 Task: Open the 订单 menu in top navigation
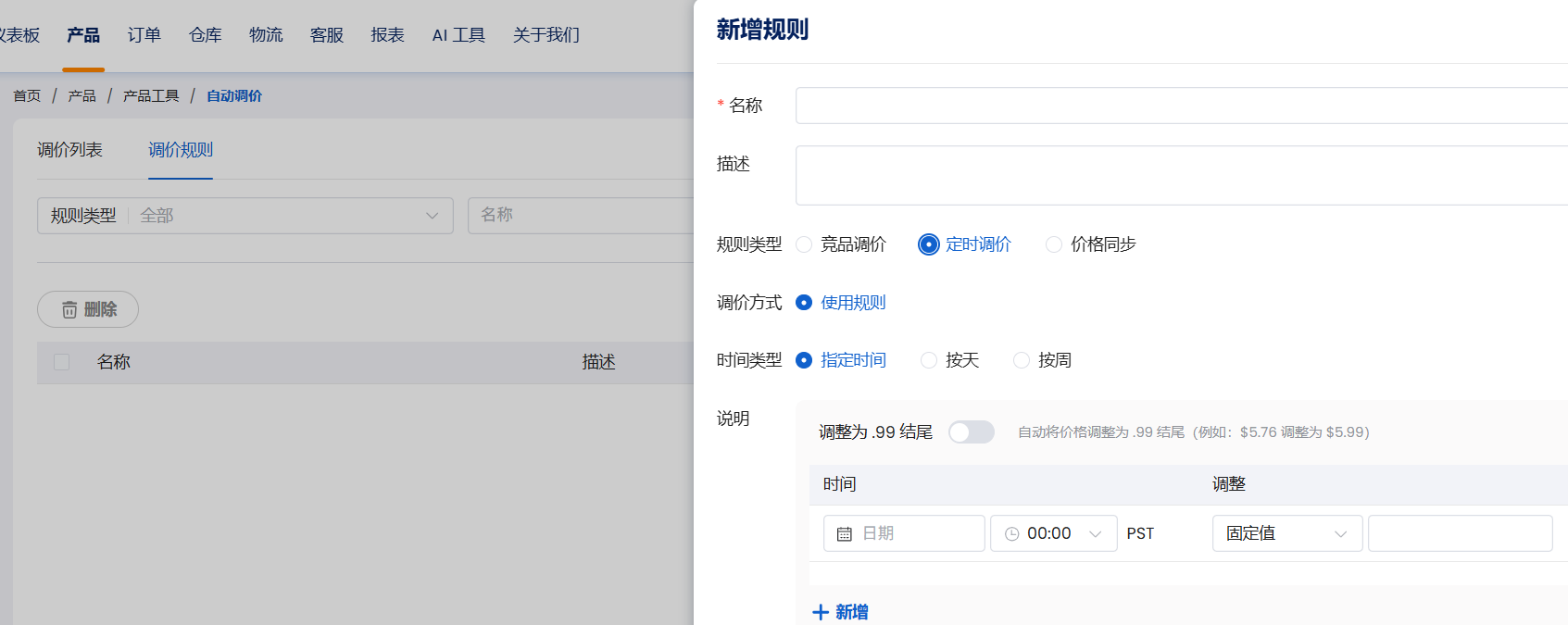144,35
